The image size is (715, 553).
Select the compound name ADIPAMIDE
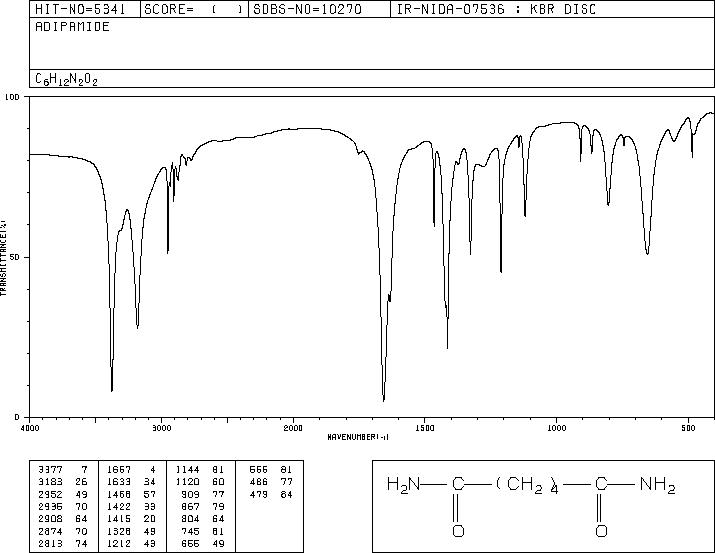tap(72, 27)
